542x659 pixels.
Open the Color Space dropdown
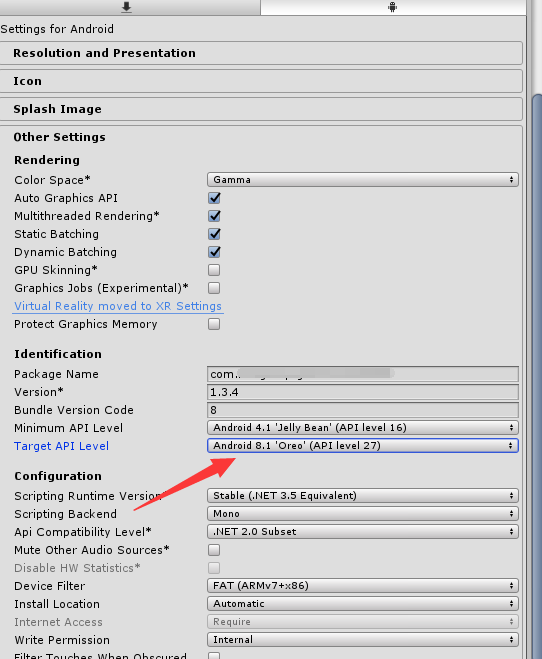pos(363,180)
